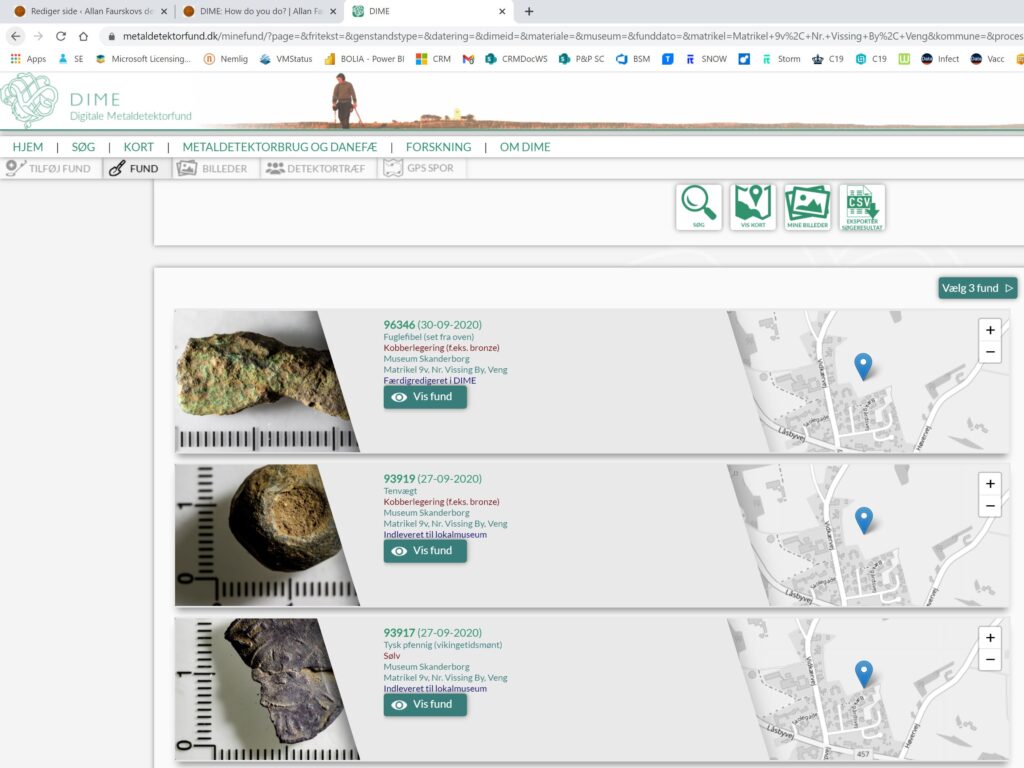
Task: Switch to Rediger side browser tab
Action: [x=91, y=11]
